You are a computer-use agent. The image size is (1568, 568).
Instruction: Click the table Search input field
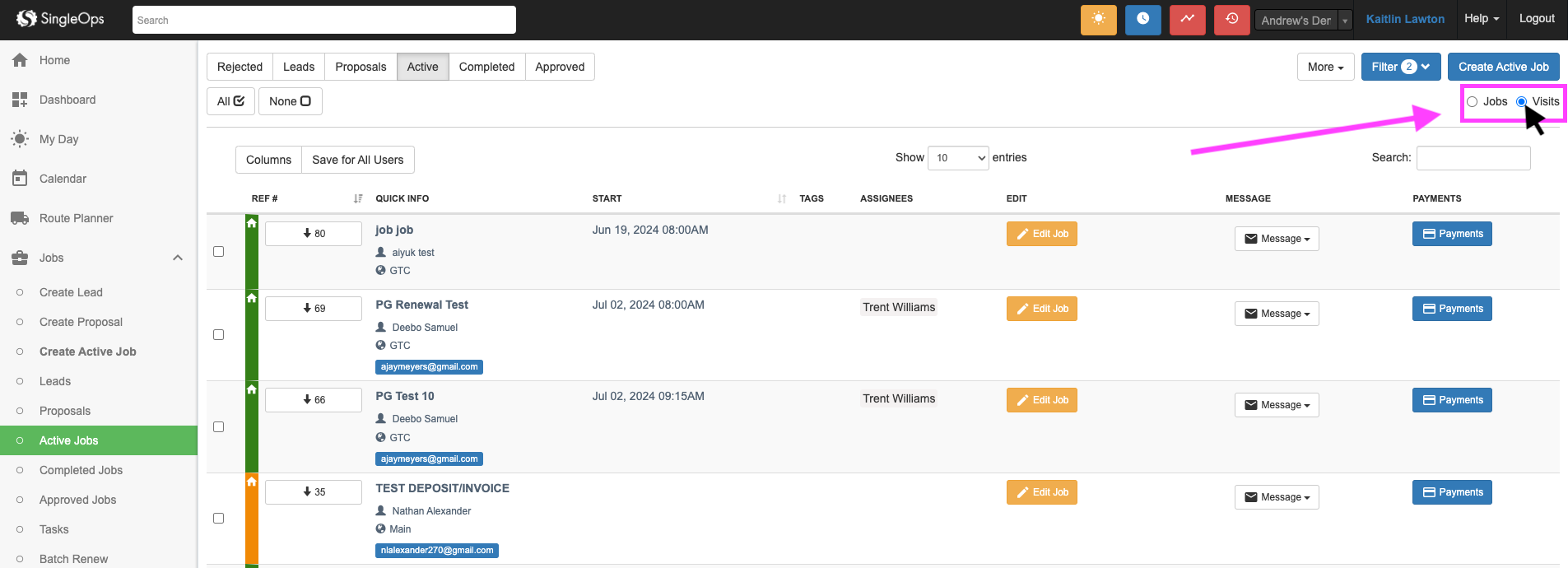click(x=1473, y=158)
